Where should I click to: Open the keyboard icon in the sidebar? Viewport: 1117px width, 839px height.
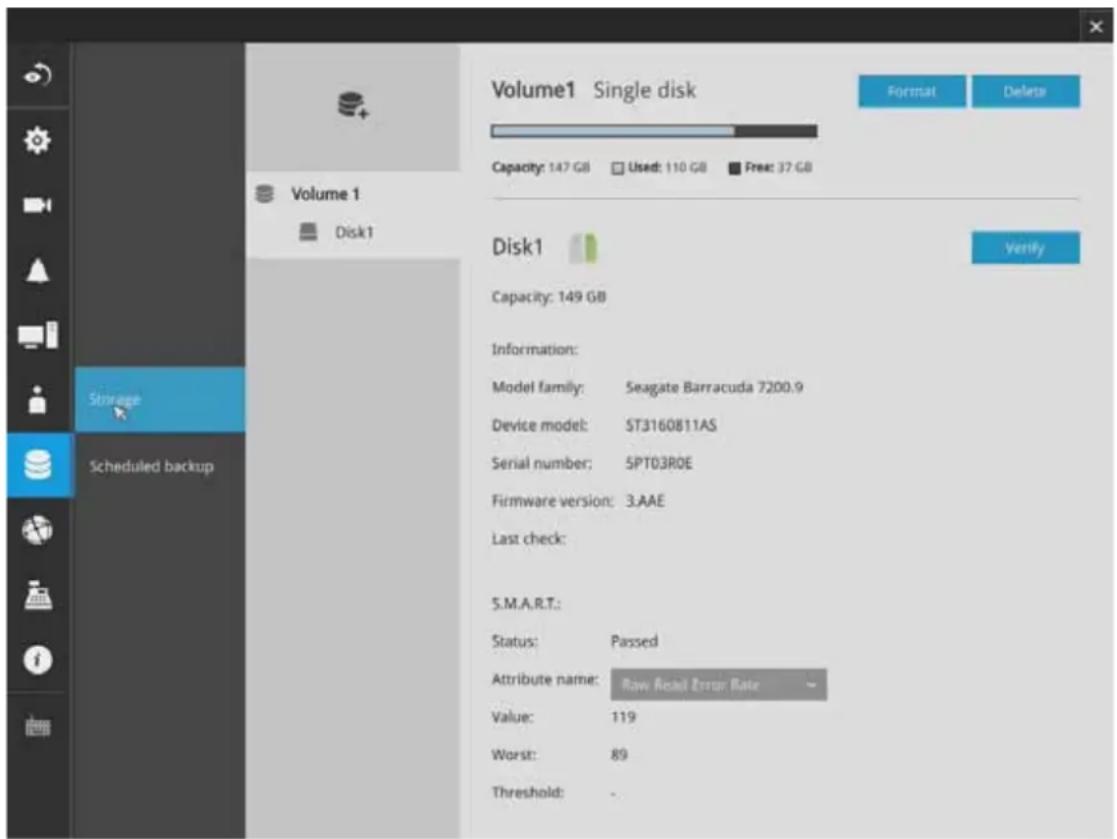pos(38,726)
